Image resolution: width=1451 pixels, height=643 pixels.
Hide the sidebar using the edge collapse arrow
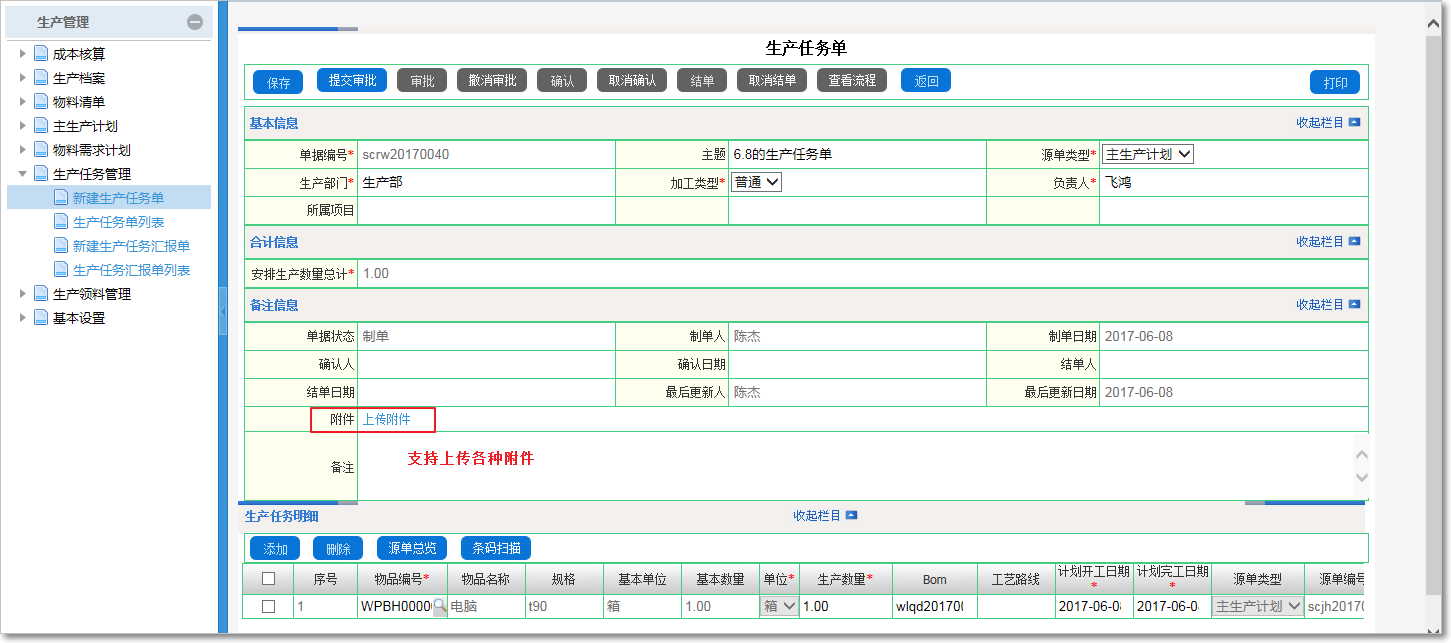tap(225, 310)
